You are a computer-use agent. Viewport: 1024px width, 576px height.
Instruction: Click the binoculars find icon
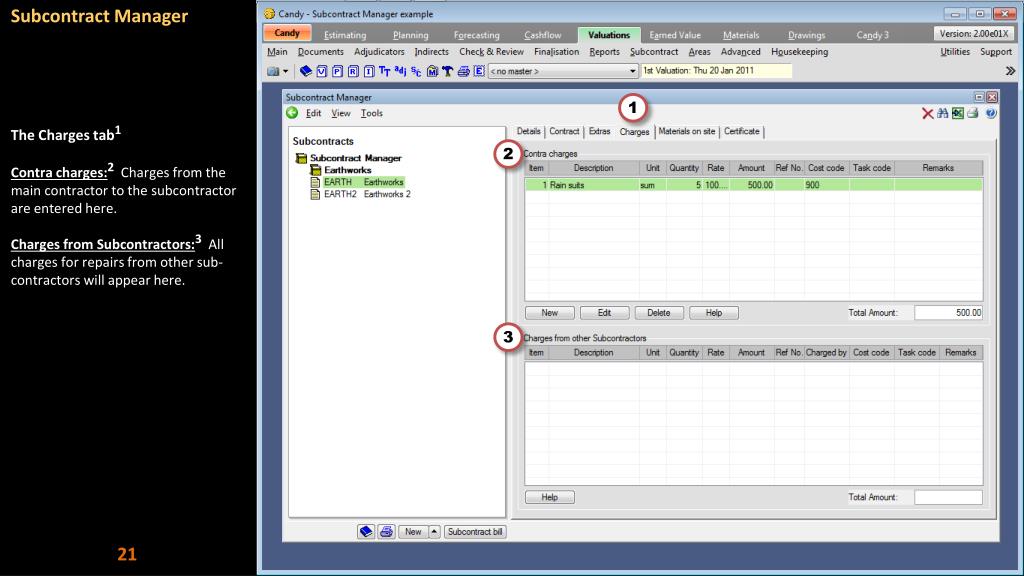pos(942,114)
